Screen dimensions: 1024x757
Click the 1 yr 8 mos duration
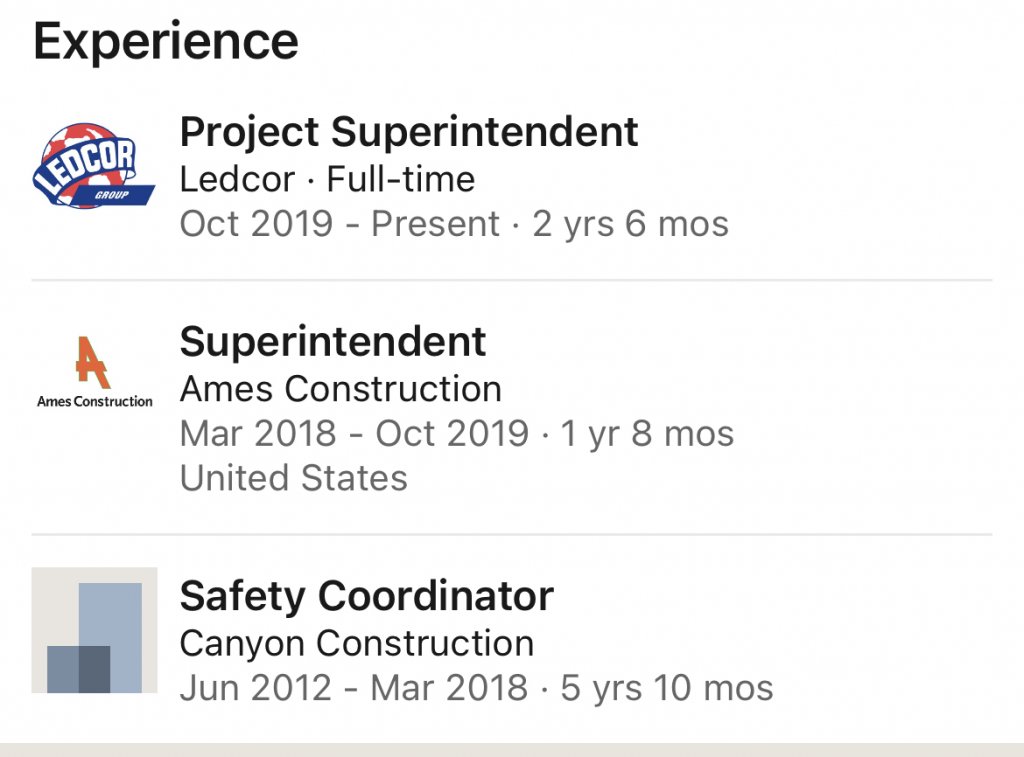(647, 434)
